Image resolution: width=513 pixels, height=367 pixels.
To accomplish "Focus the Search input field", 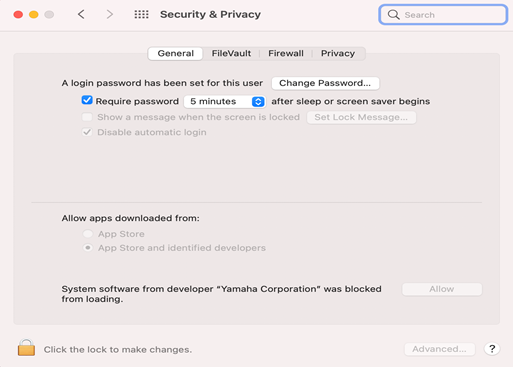I will pyautogui.click(x=443, y=15).
